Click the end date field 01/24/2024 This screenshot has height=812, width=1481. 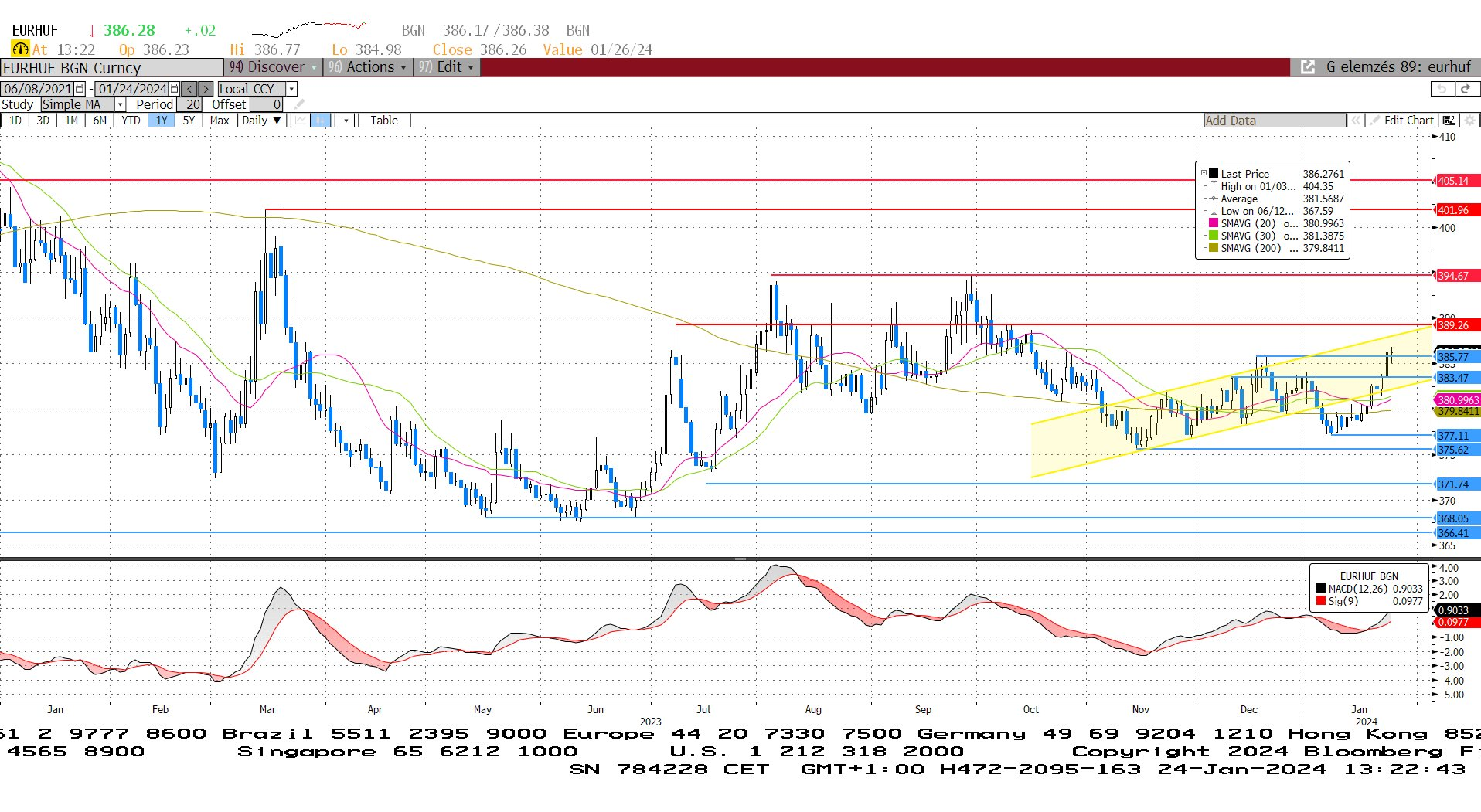[x=132, y=89]
